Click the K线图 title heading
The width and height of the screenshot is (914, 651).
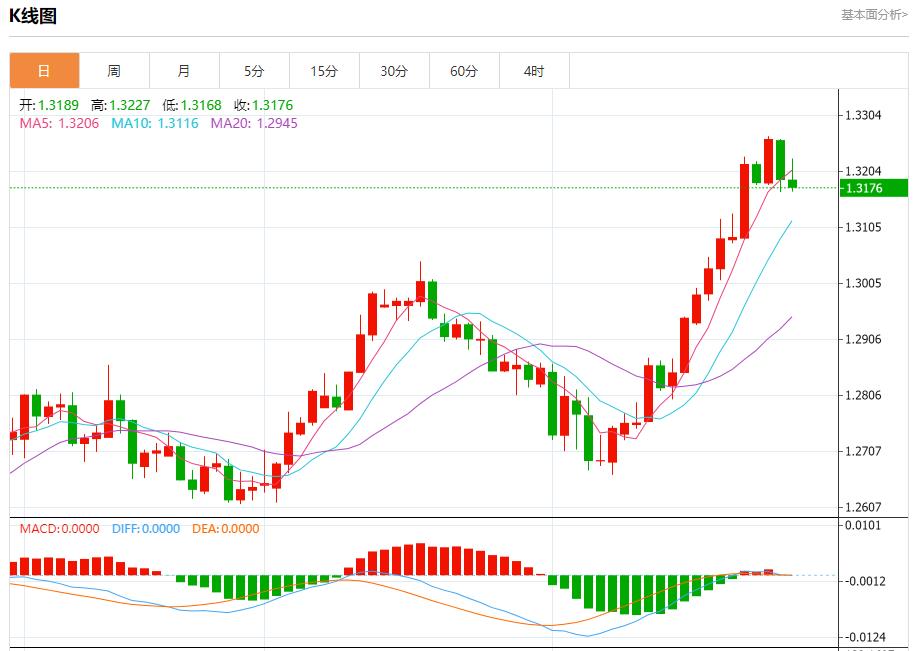pyautogui.click(x=34, y=16)
